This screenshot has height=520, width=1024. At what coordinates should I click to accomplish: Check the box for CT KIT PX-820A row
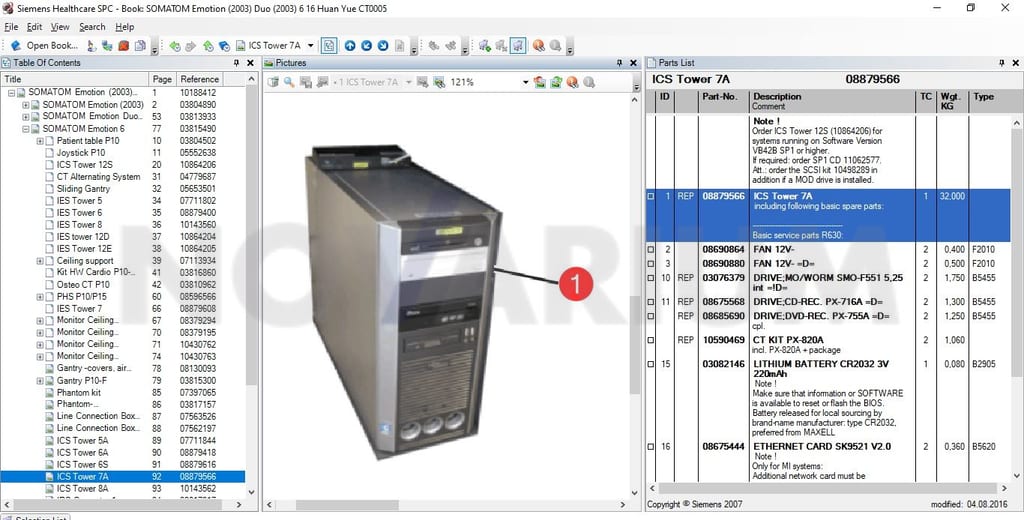tap(650, 340)
